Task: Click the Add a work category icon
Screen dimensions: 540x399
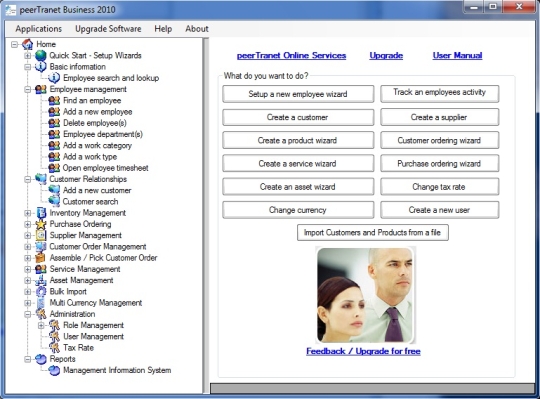Action: pyautogui.click(x=54, y=145)
